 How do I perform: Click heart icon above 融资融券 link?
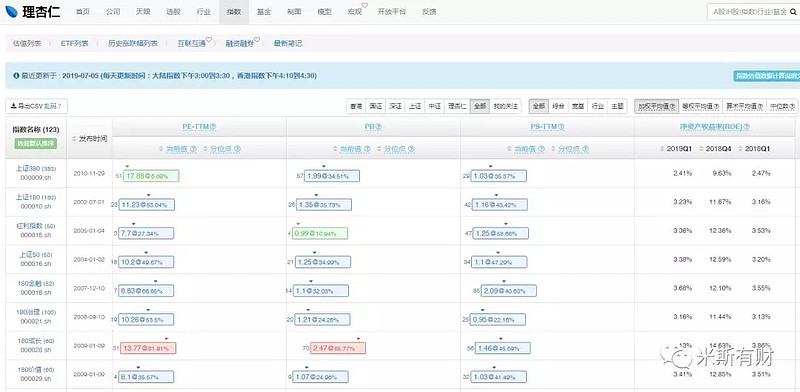[257, 39]
